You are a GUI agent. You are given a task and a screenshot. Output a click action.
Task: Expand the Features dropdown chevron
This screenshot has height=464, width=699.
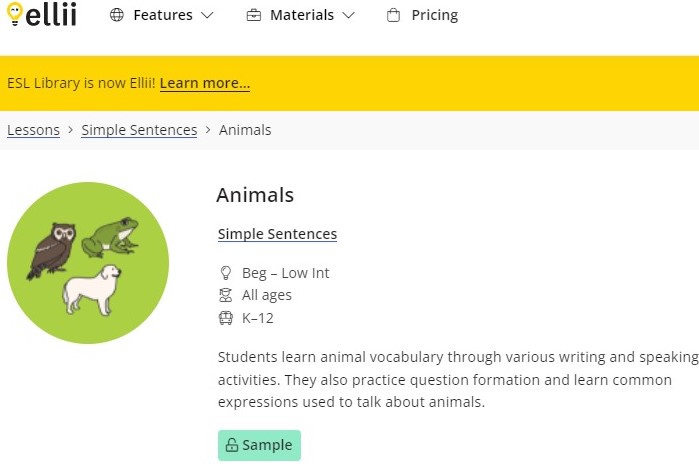tap(207, 15)
